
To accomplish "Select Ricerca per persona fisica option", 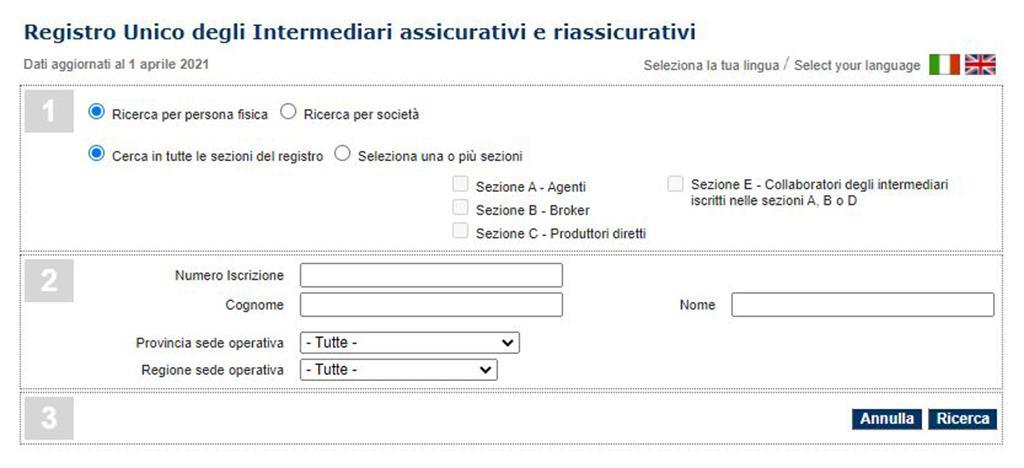I will pos(96,112).
